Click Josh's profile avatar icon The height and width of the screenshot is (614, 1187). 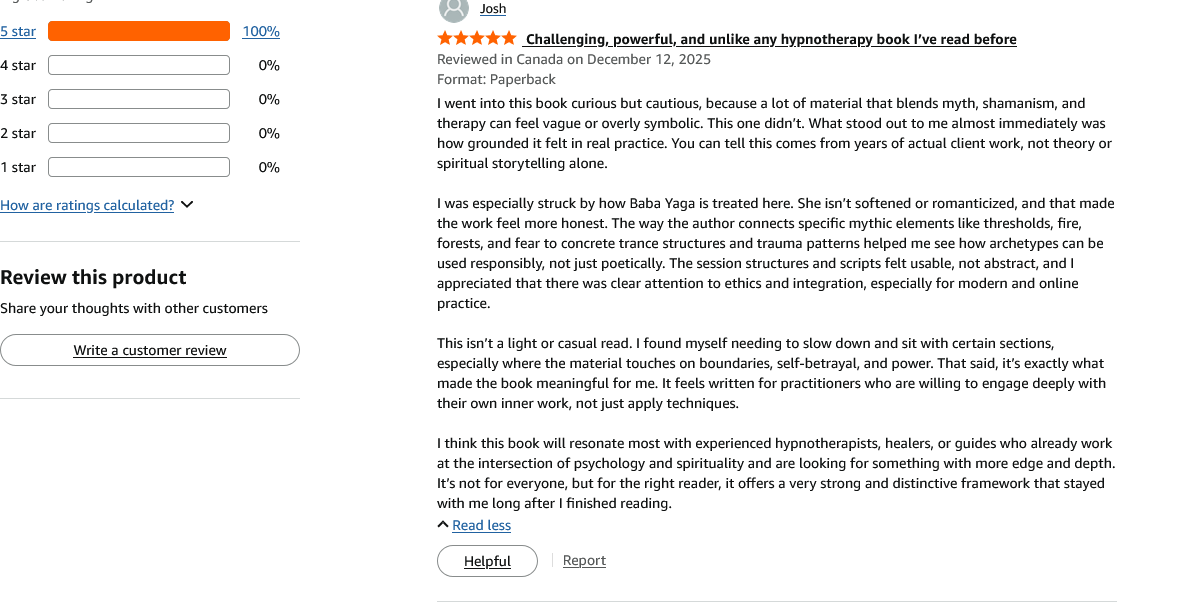tap(453, 9)
